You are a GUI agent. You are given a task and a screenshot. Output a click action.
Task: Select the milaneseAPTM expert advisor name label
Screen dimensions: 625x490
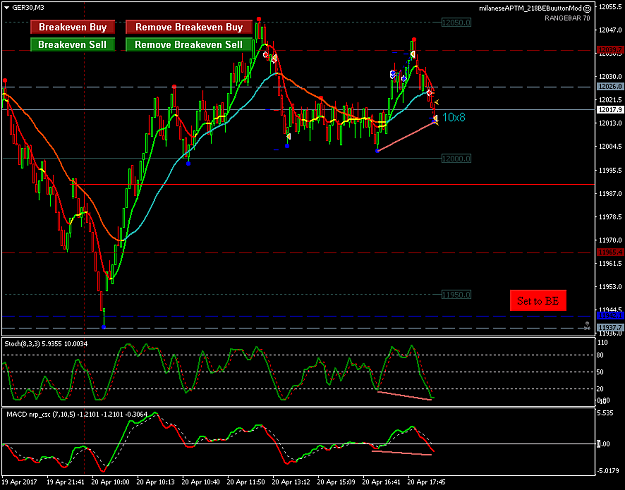click(531, 8)
